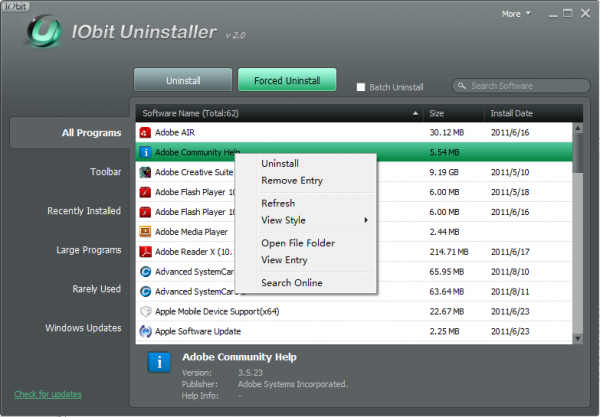Click the Apple Software Update icon

(x=145, y=331)
